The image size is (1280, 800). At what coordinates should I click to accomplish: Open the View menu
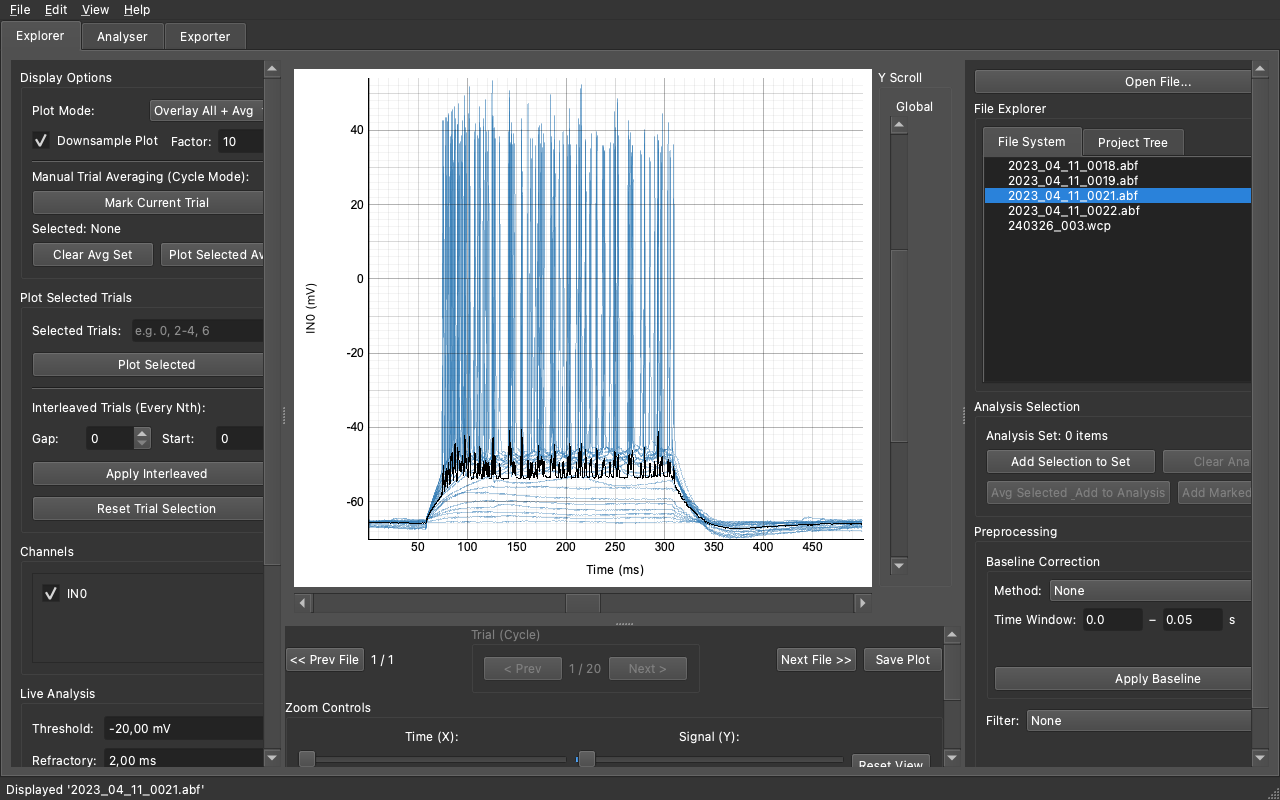click(x=96, y=9)
